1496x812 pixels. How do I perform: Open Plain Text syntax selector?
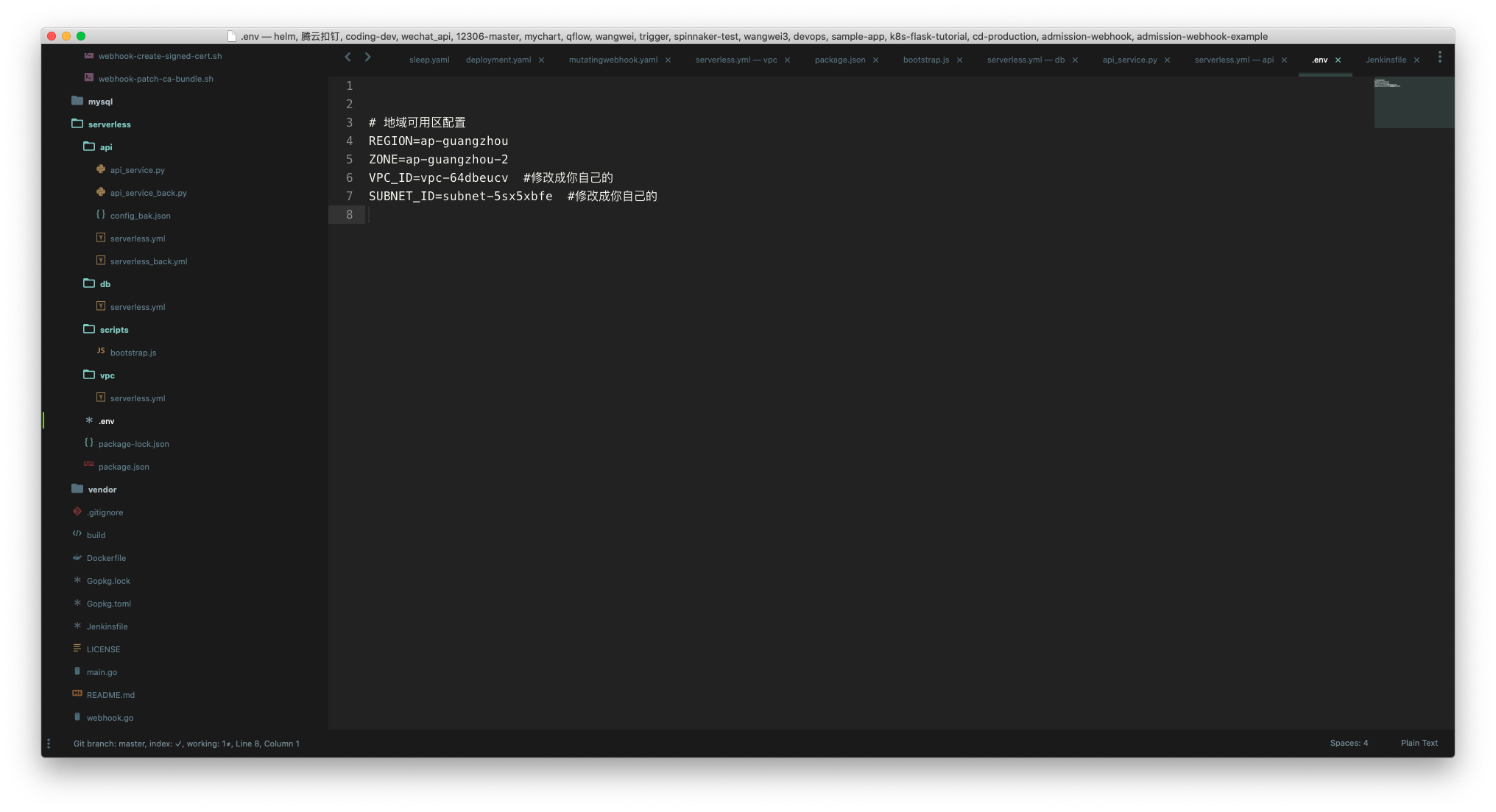[1419, 744]
